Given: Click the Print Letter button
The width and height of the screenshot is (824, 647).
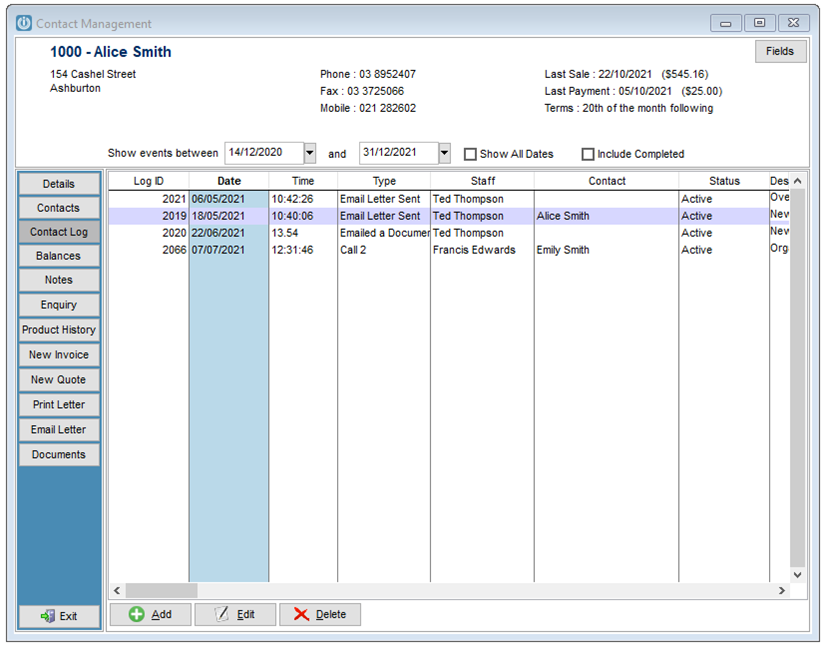Looking at the screenshot, I should coord(58,404).
